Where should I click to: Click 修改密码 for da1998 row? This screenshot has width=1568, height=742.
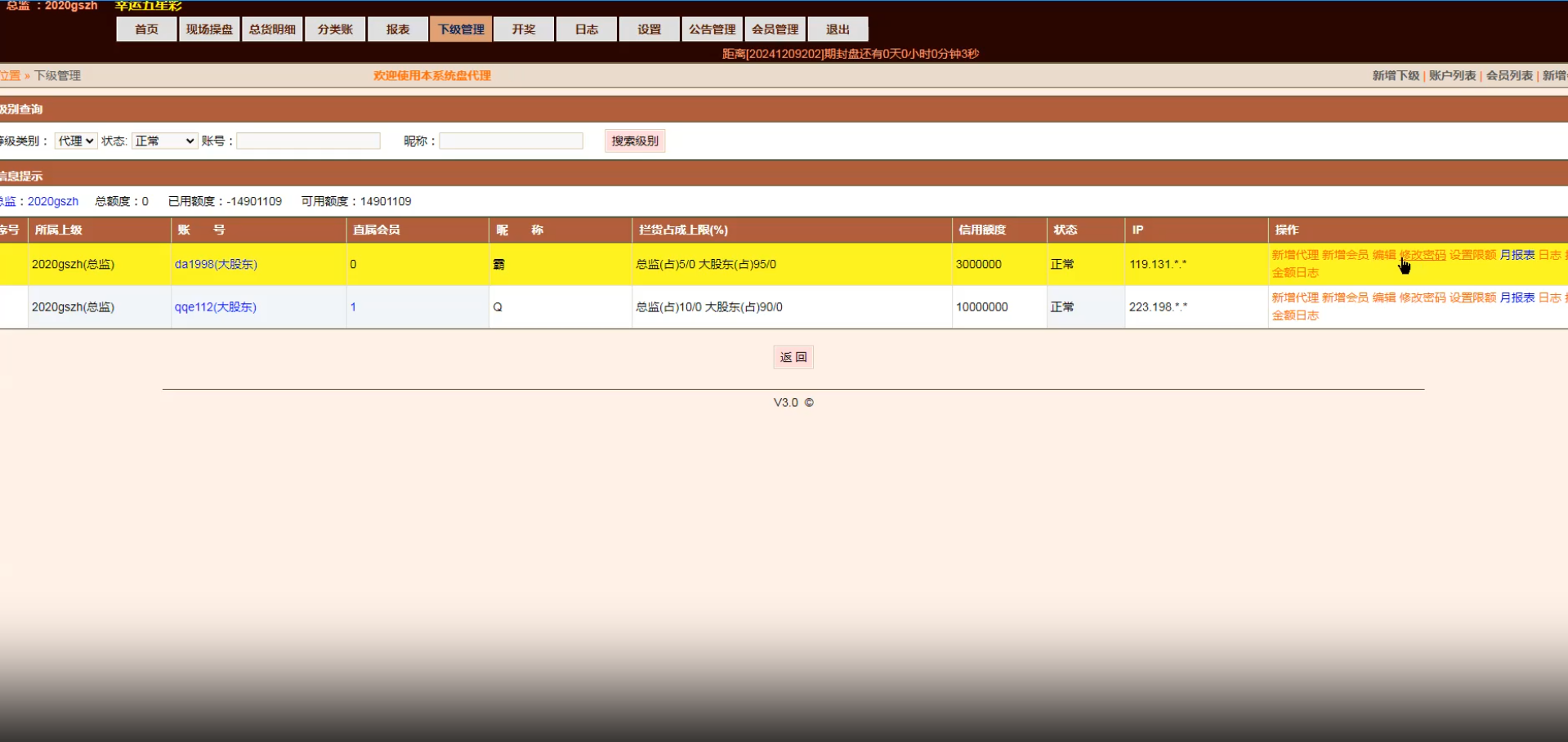(1423, 255)
